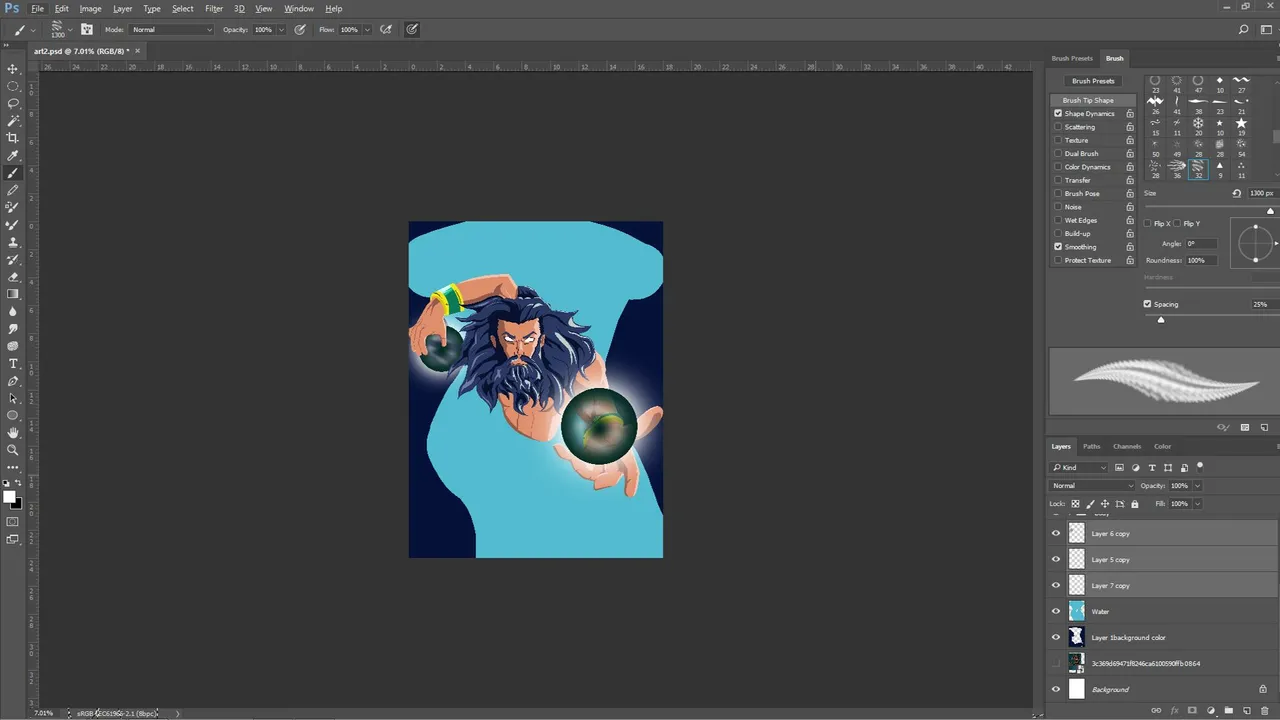The image size is (1280, 720).
Task: Open the tool preset picker arrow
Action: pos(32,30)
